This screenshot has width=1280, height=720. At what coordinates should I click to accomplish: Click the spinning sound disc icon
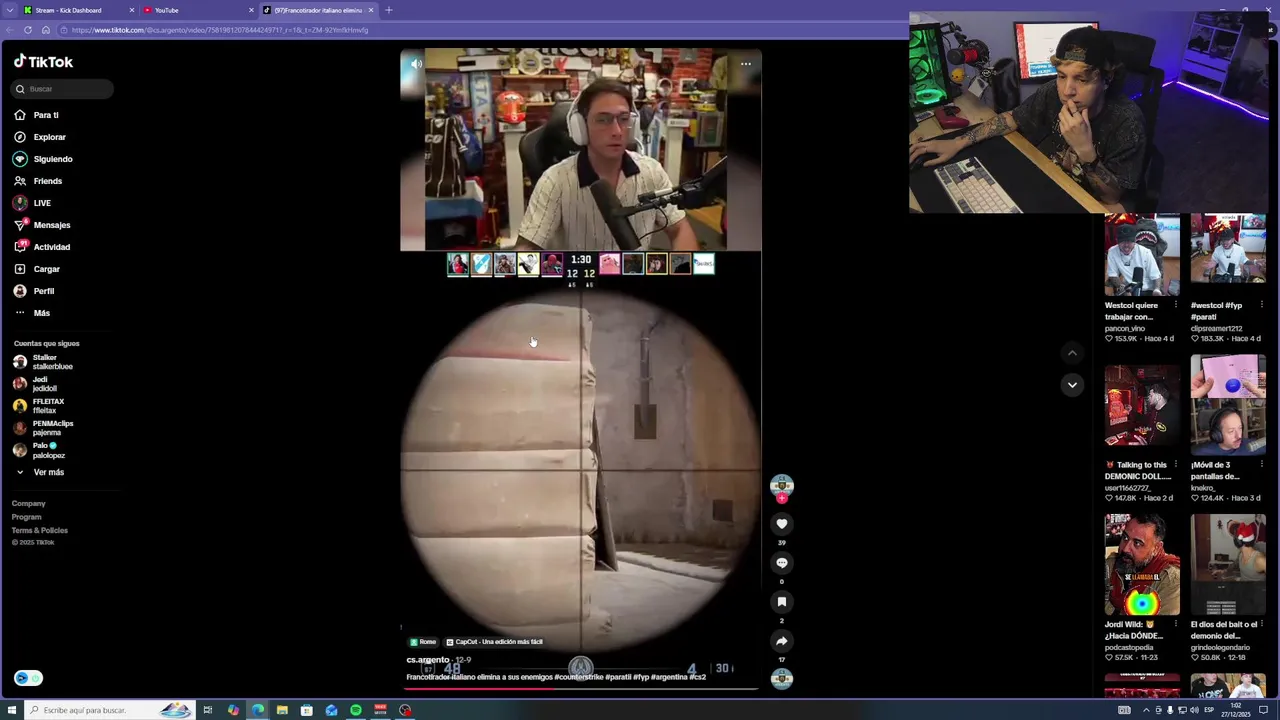(782, 679)
